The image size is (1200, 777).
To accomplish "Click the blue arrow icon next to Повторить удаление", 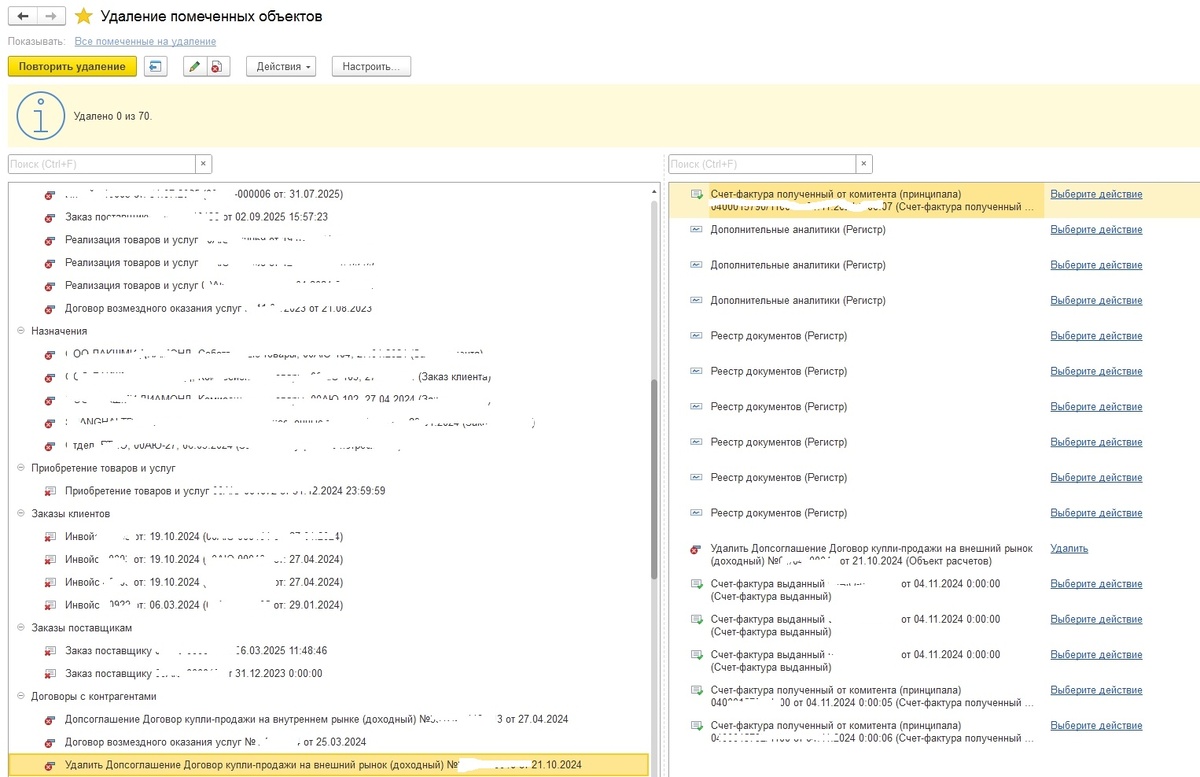I will (x=156, y=67).
